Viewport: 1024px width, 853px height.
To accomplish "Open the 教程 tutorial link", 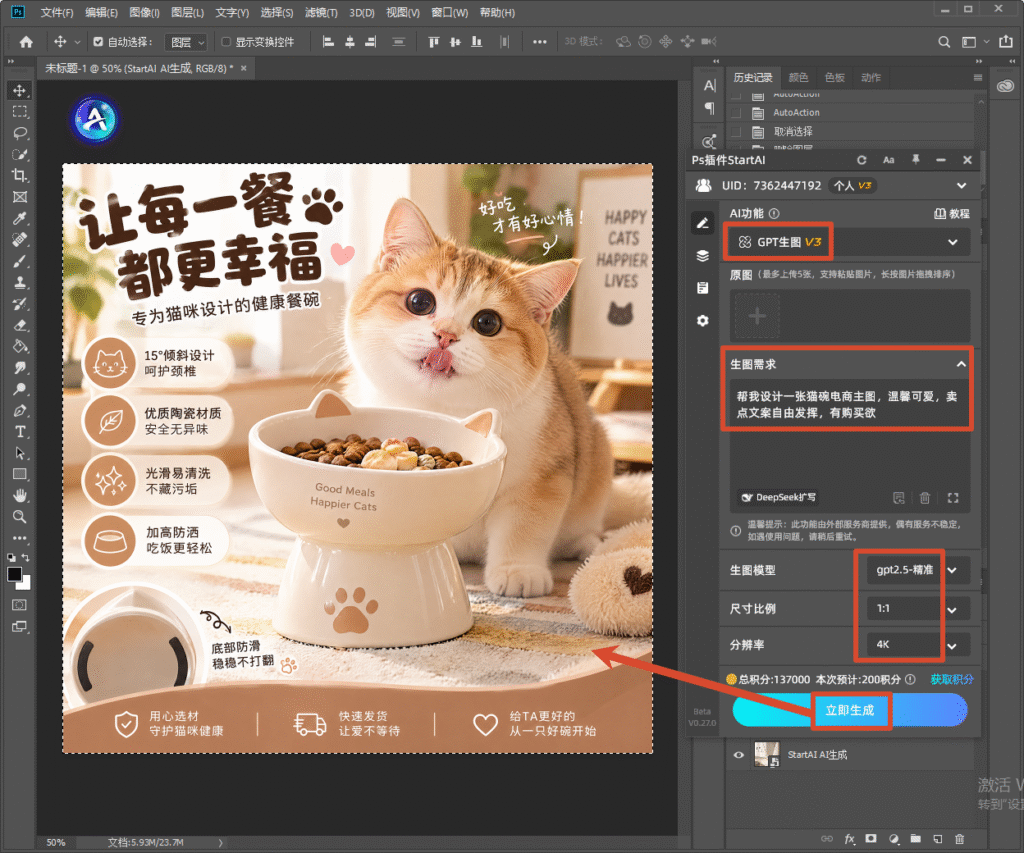I will click(952, 214).
